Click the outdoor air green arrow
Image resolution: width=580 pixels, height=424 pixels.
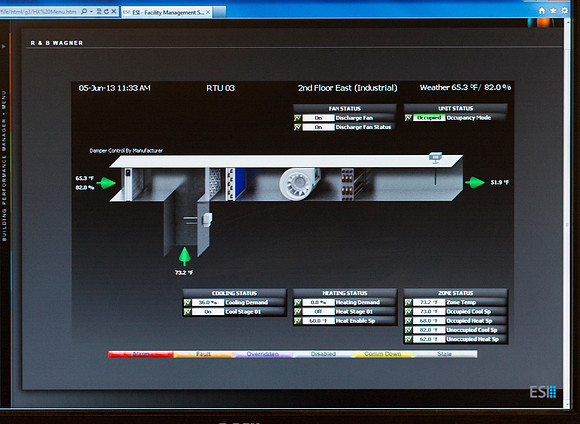click(107, 183)
